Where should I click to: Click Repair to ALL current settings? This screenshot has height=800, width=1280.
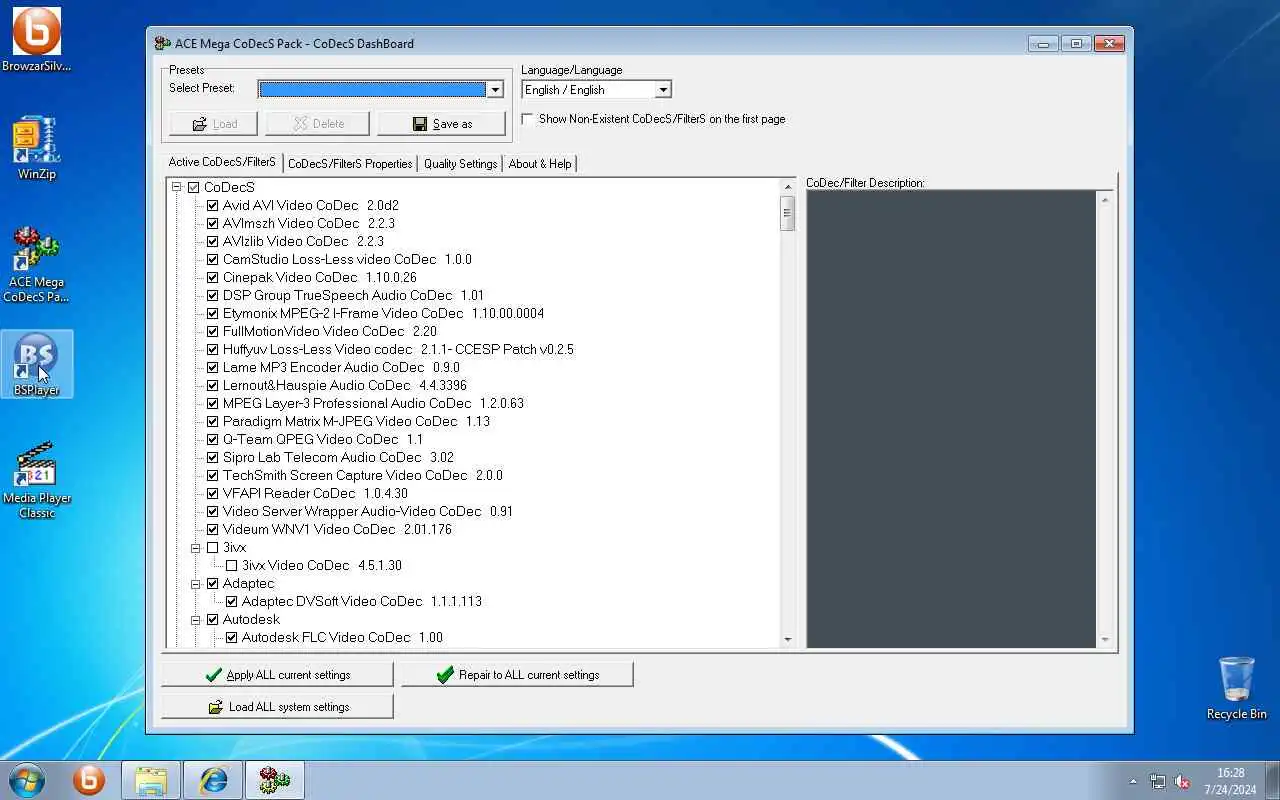coord(517,675)
